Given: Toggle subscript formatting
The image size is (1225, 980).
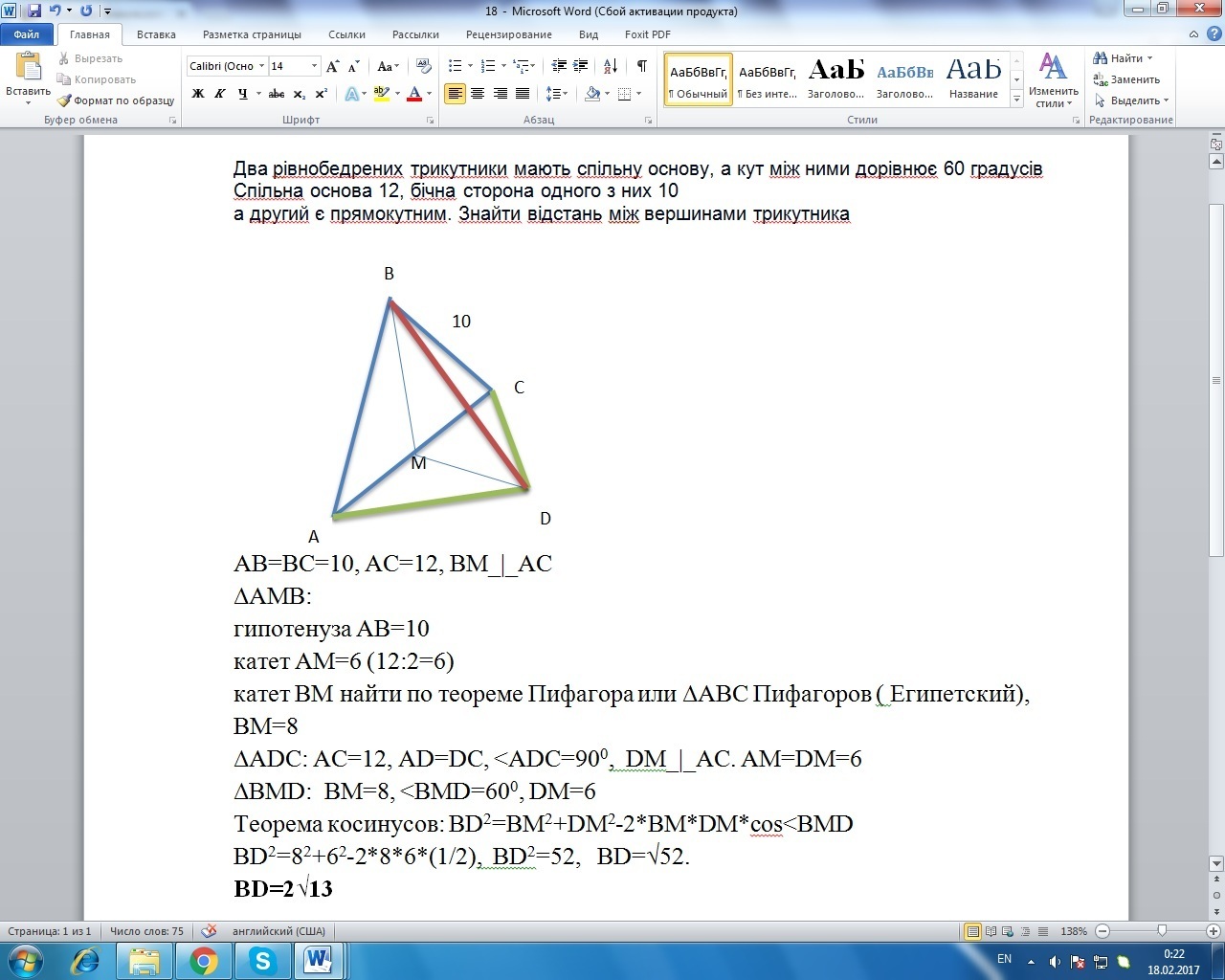Looking at the screenshot, I should pos(299,94).
